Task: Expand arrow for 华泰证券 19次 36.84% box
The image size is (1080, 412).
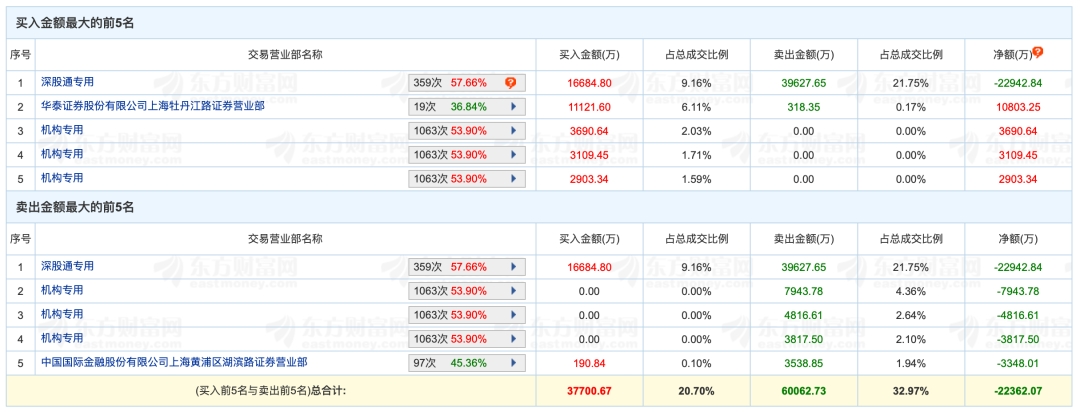Action: 513,107
